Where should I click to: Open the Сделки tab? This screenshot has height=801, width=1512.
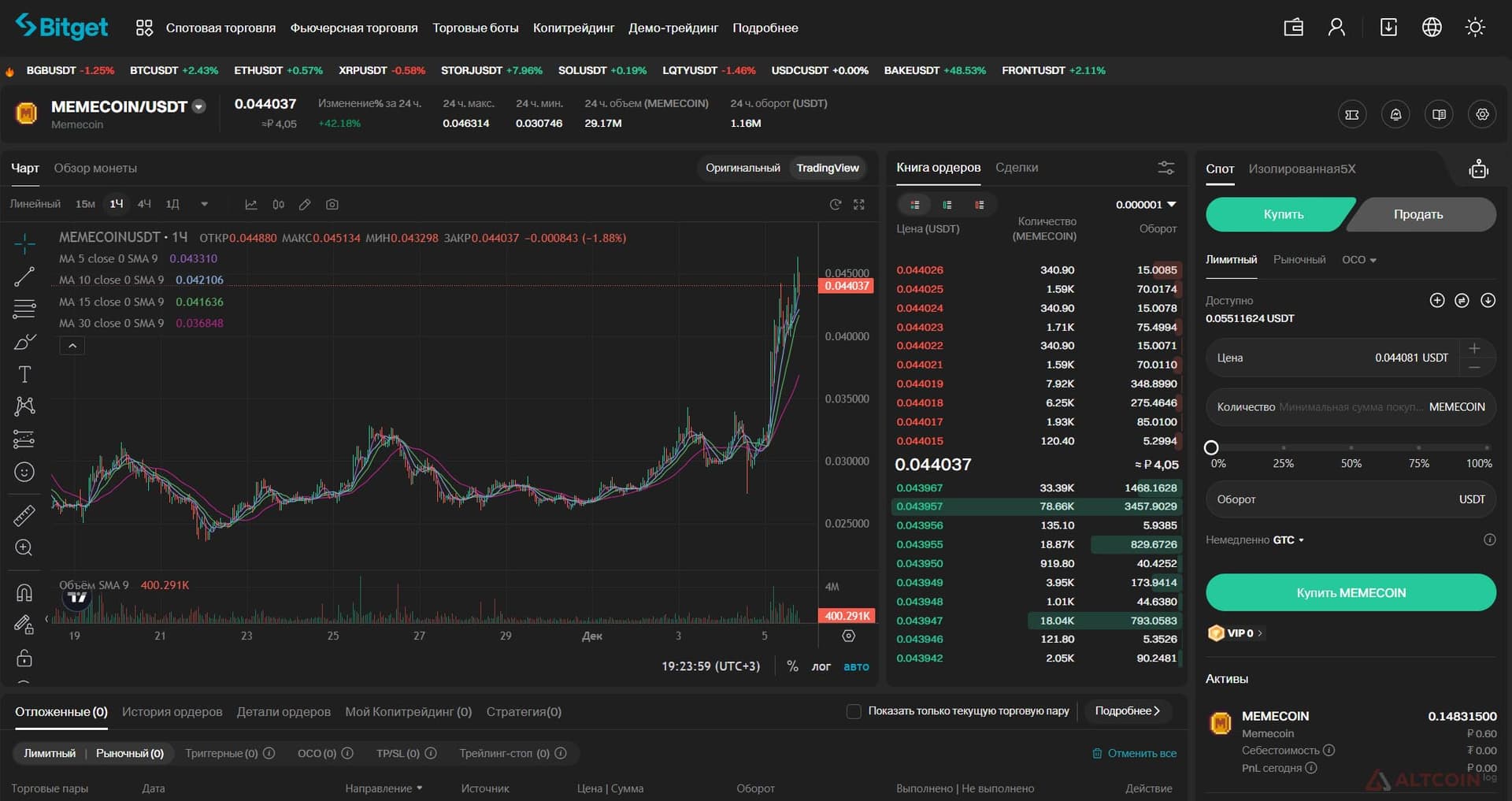tap(1017, 168)
